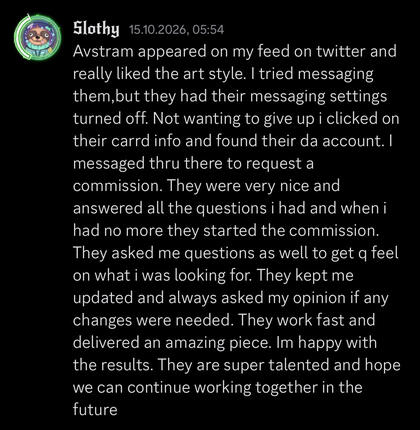Click the words 'da account' in the text
The width and height of the screenshot is (420, 430).
pyautogui.click(x=340, y=141)
